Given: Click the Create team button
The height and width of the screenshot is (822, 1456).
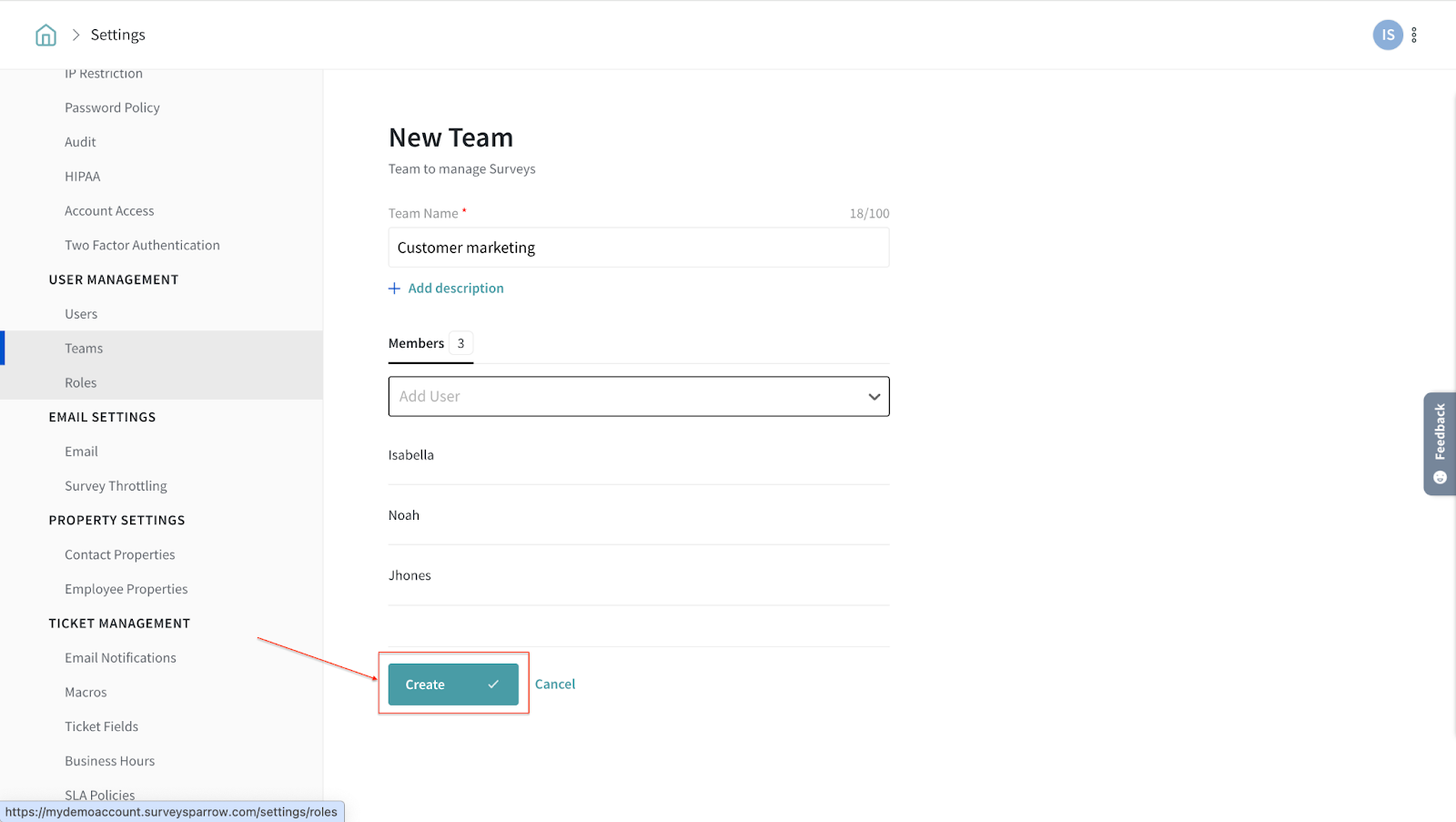Looking at the screenshot, I should click(x=452, y=685).
